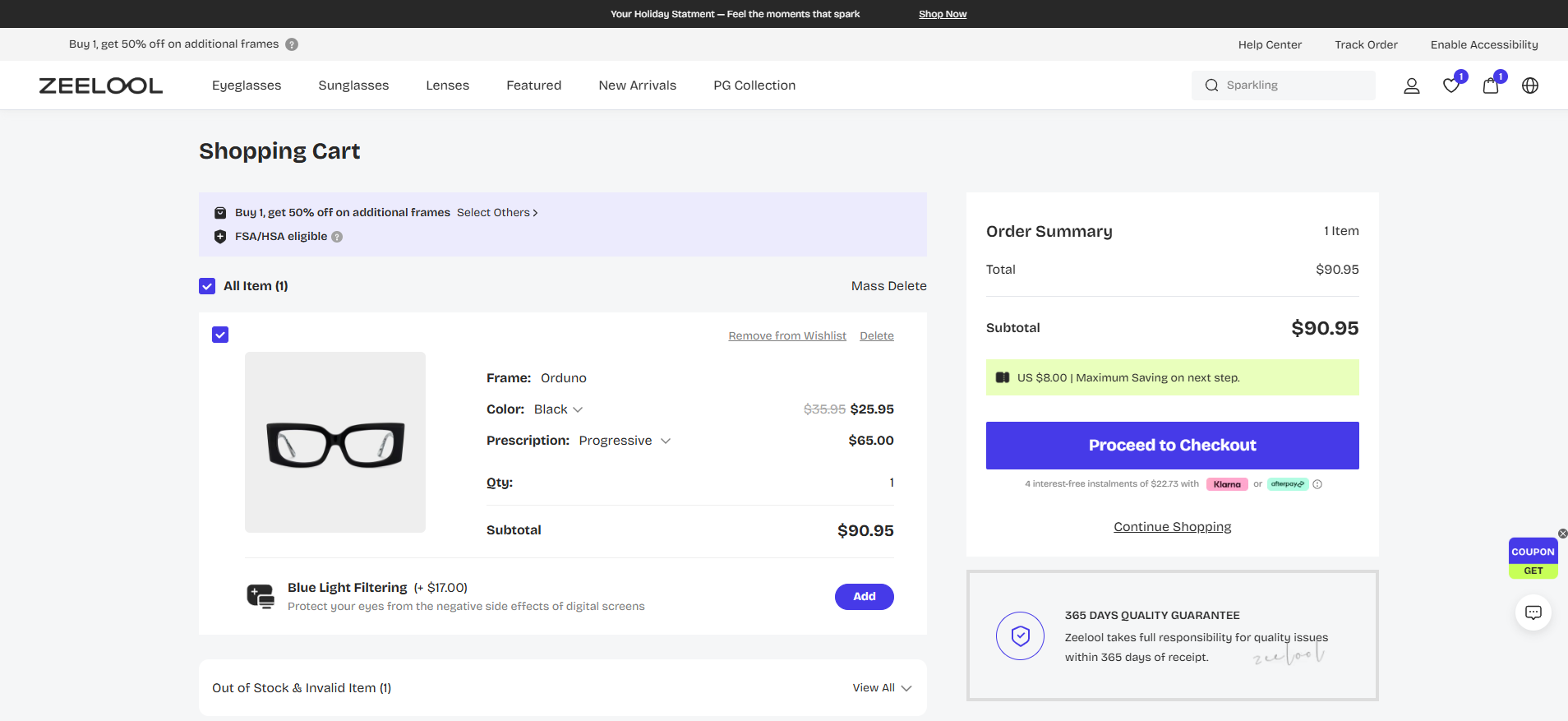Open the shopping bag icon

1490,86
